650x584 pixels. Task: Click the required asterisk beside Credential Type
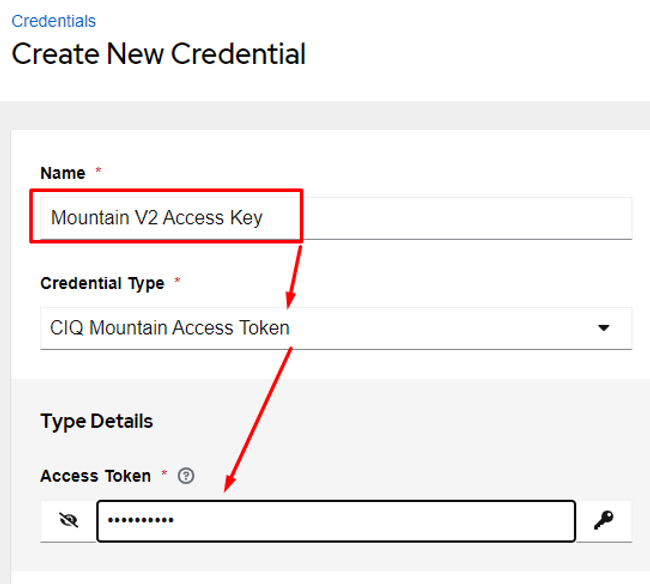177,280
